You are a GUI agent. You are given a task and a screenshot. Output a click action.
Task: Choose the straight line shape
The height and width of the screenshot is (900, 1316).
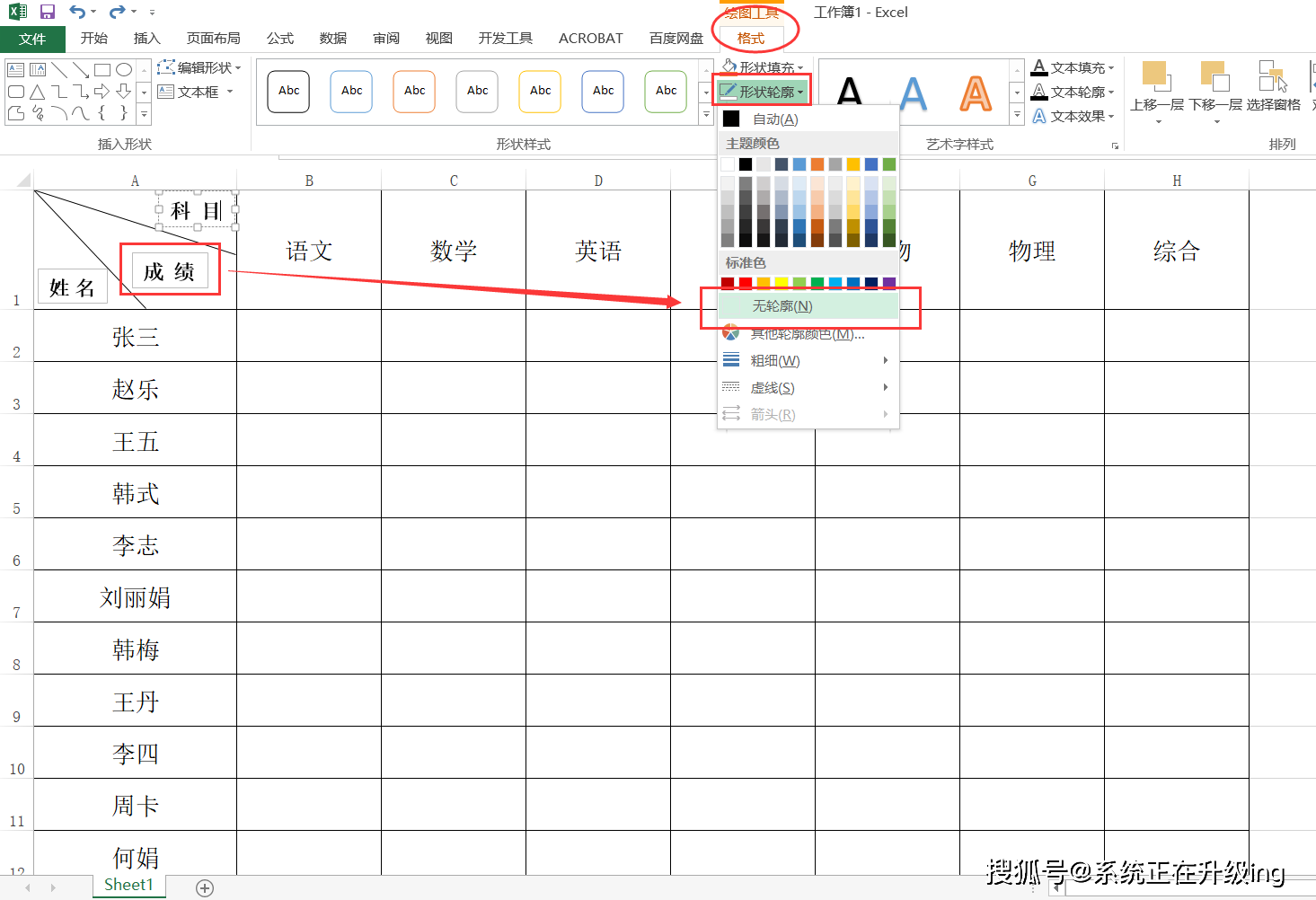58,70
